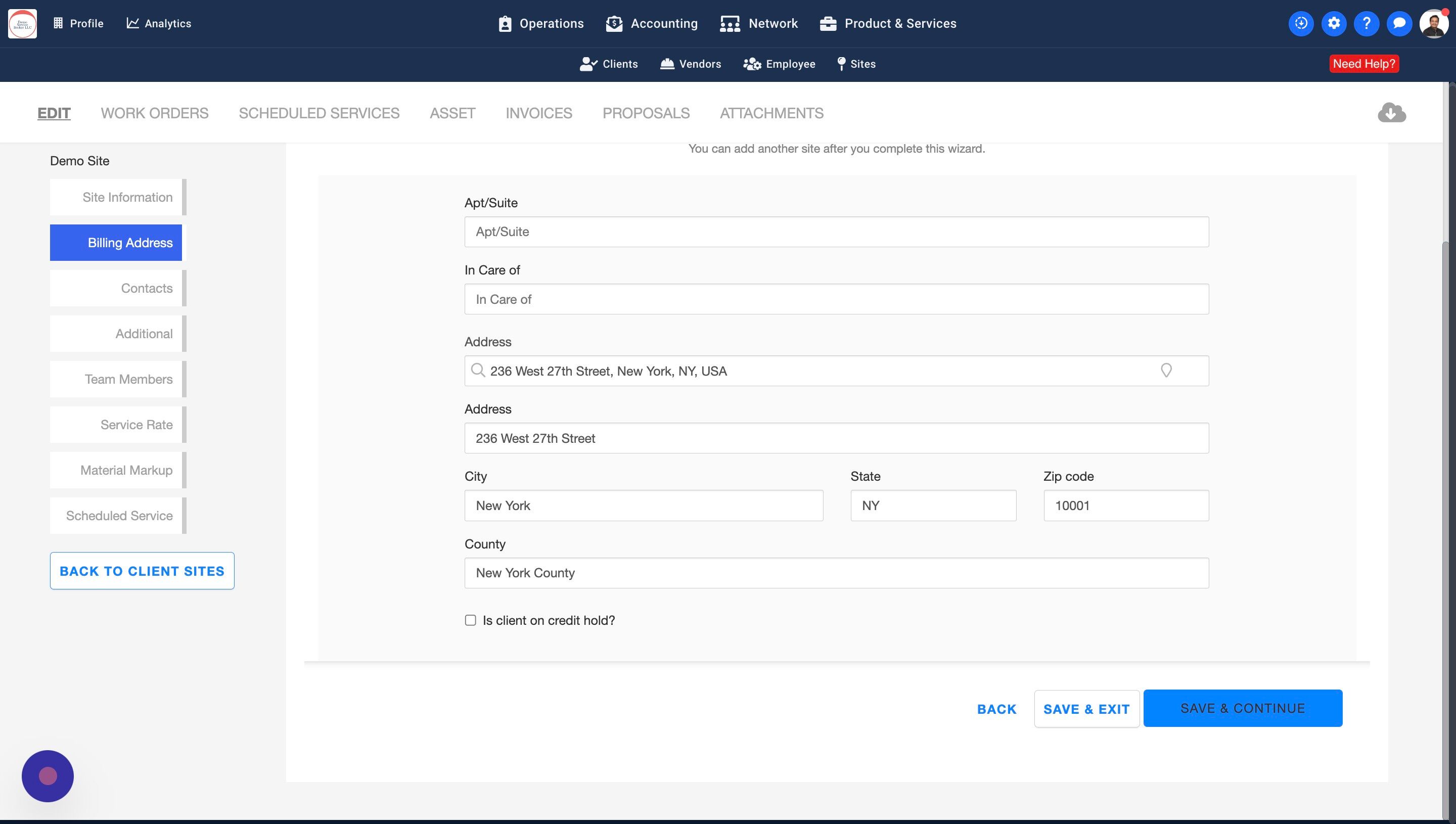
Task: Open the Operations menu
Action: [541, 23]
